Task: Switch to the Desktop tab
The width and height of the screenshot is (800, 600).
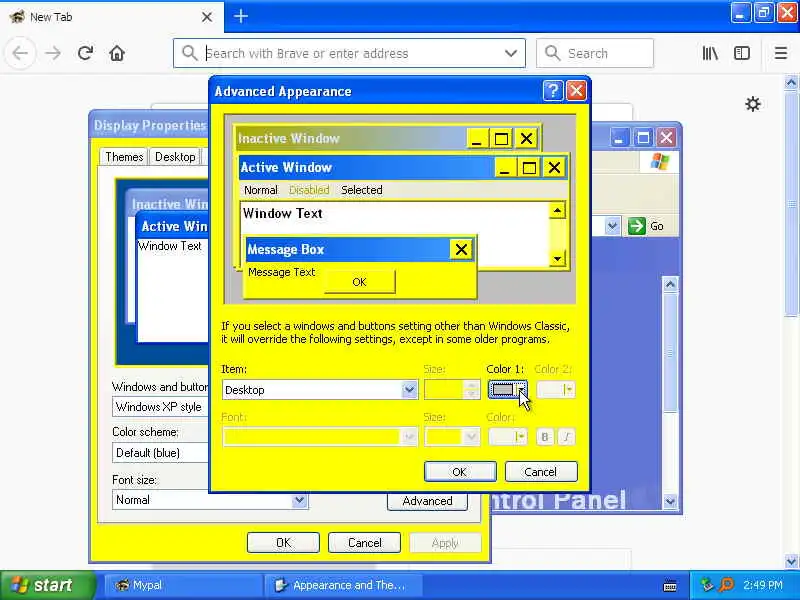Action: pyautogui.click(x=175, y=157)
